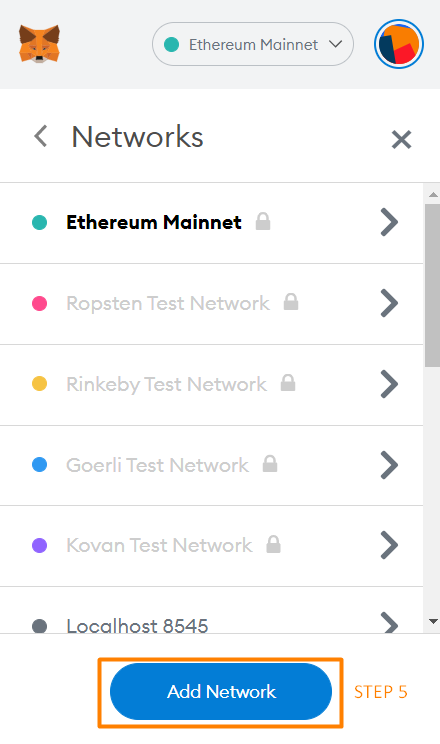Screen dimensions: 440x744
Task: Click the MetaMask fox logo
Action: pos(39,44)
